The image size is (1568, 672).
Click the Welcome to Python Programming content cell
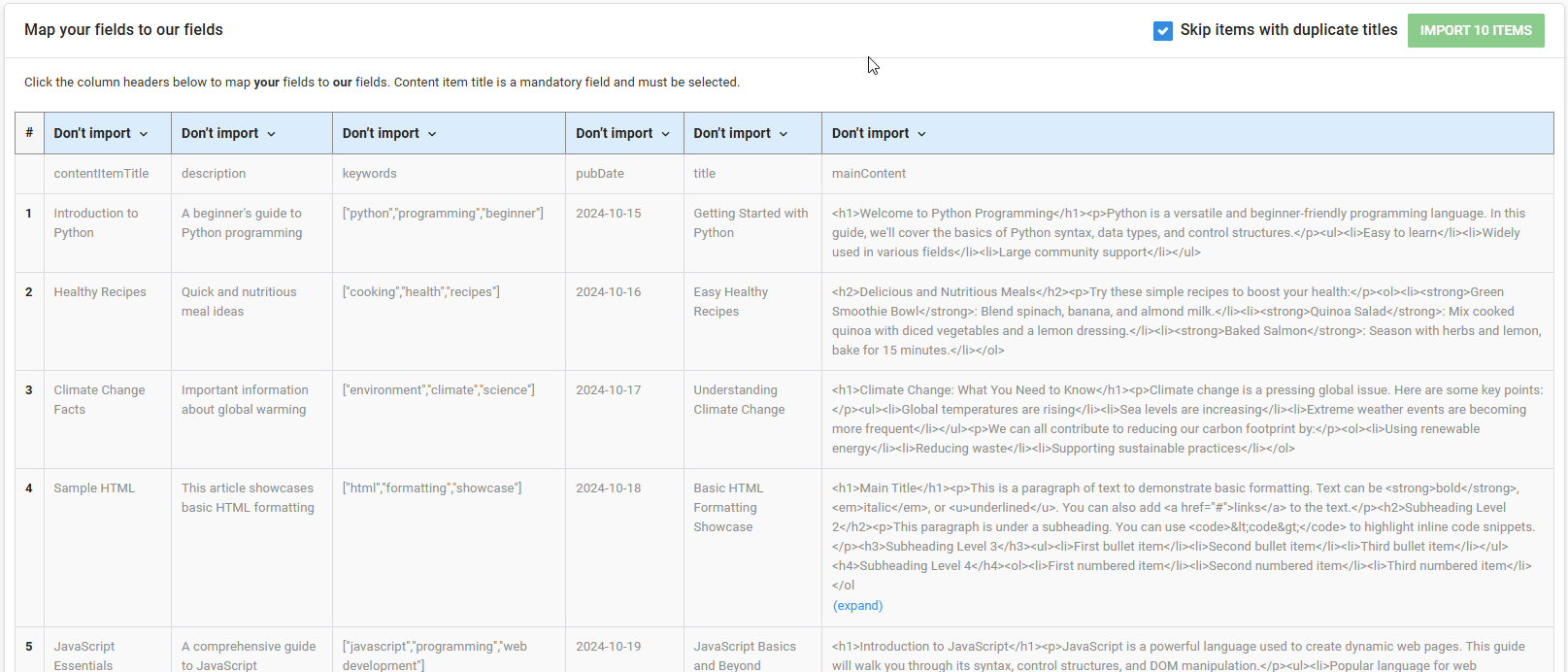pyautogui.click(x=1187, y=233)
